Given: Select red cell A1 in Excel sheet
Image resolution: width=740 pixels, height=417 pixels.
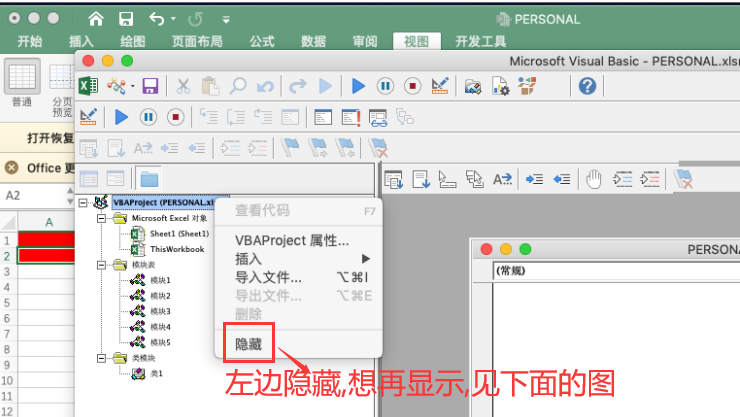Looking at the screenshot, I should coord(46,240).
